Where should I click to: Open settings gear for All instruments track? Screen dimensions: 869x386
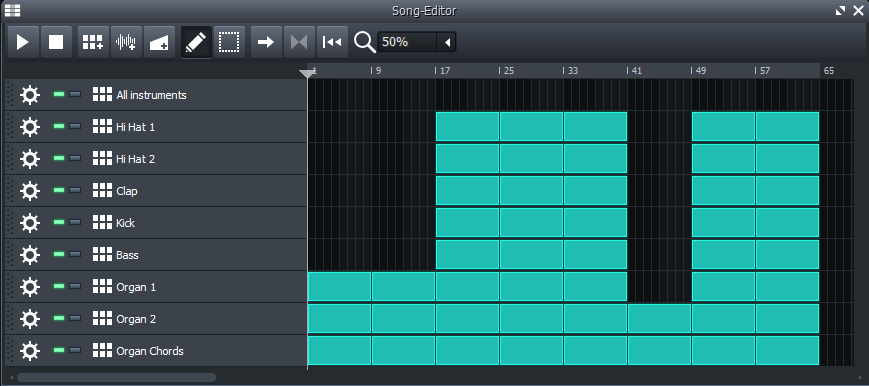(x=29, y=95)
